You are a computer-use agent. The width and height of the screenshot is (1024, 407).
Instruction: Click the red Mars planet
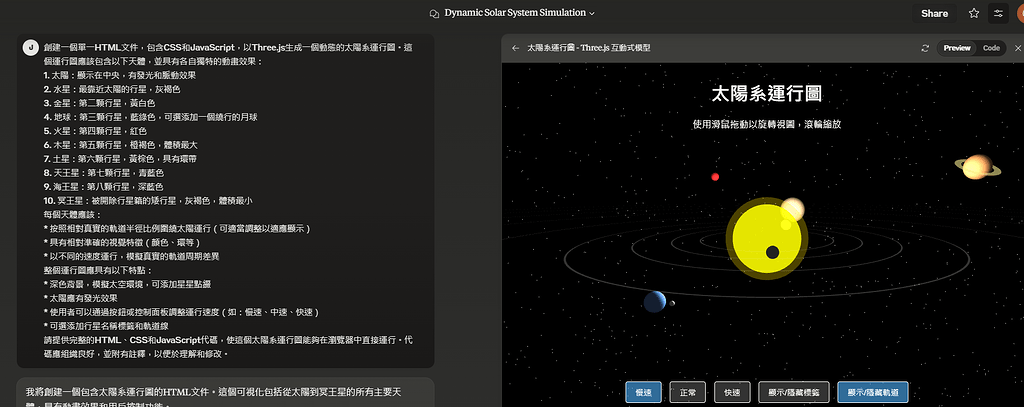715,177
